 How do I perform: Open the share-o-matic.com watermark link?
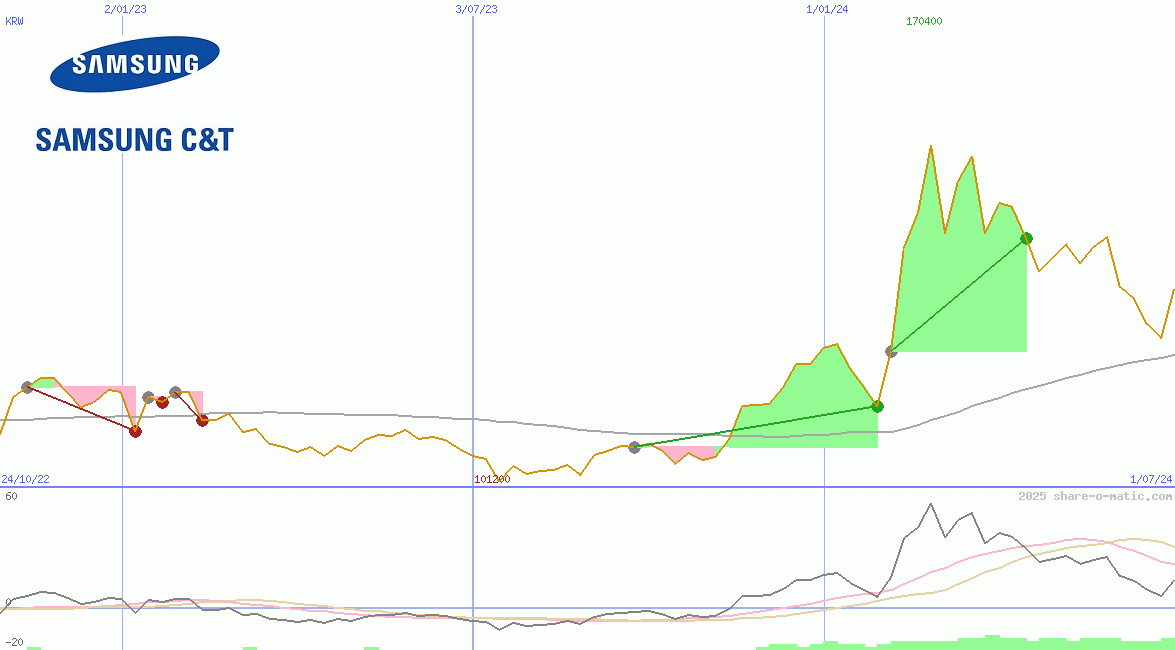pos(1094,496)
